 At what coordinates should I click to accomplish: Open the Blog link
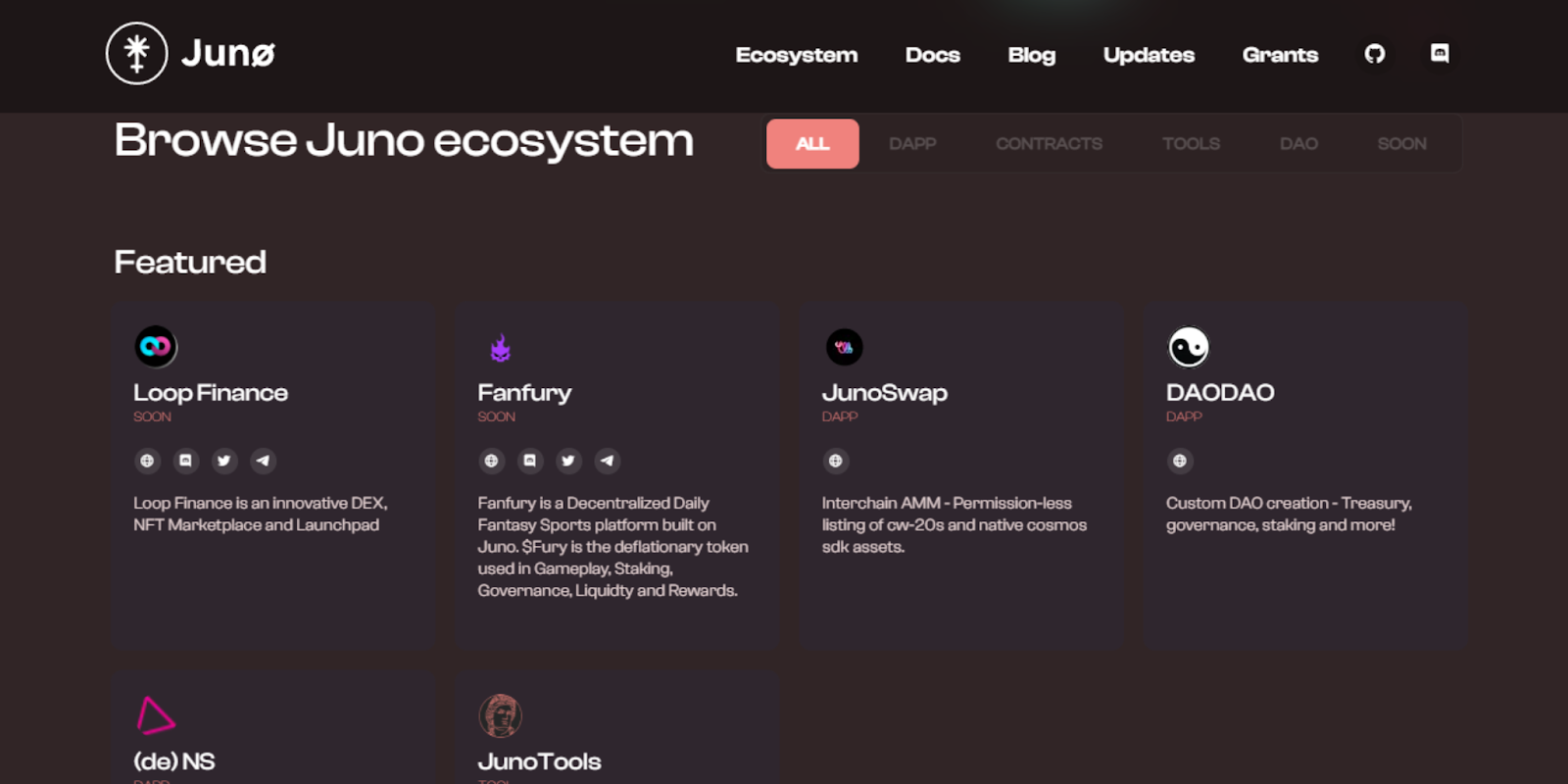[x=1032, y=55]
